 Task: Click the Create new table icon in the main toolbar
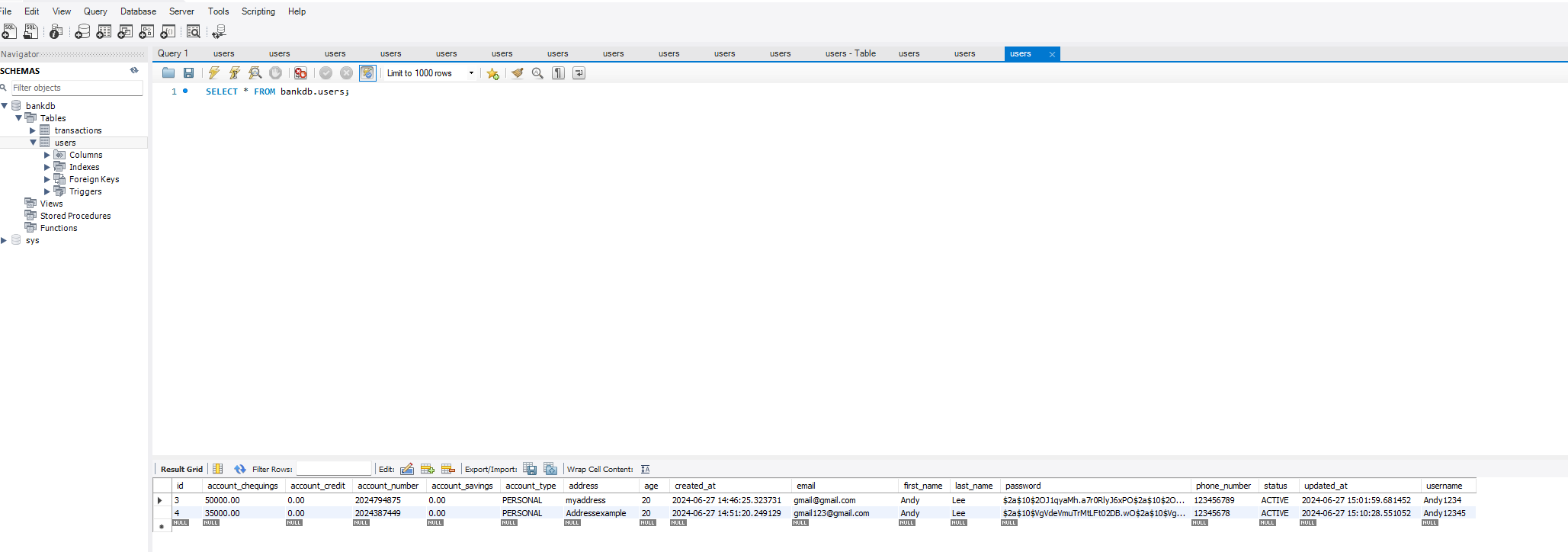[104, 31]
